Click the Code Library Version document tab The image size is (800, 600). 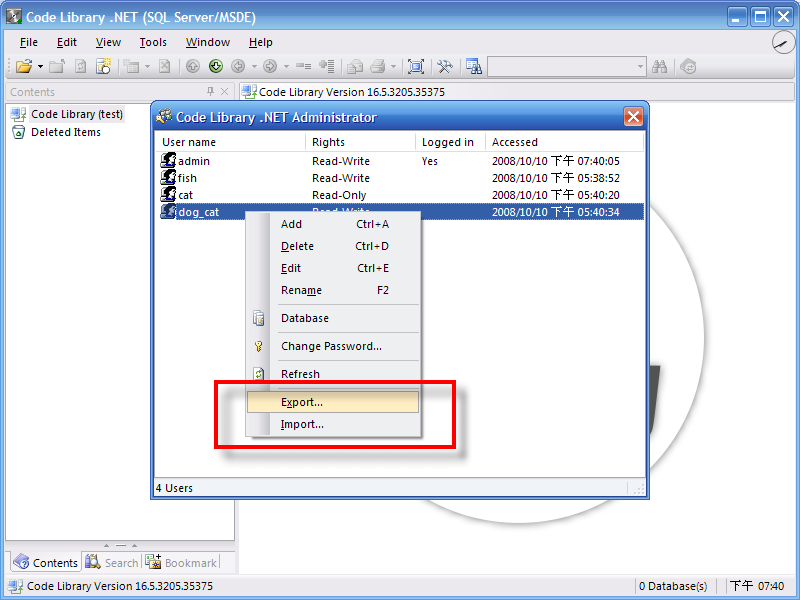(343, 92)
